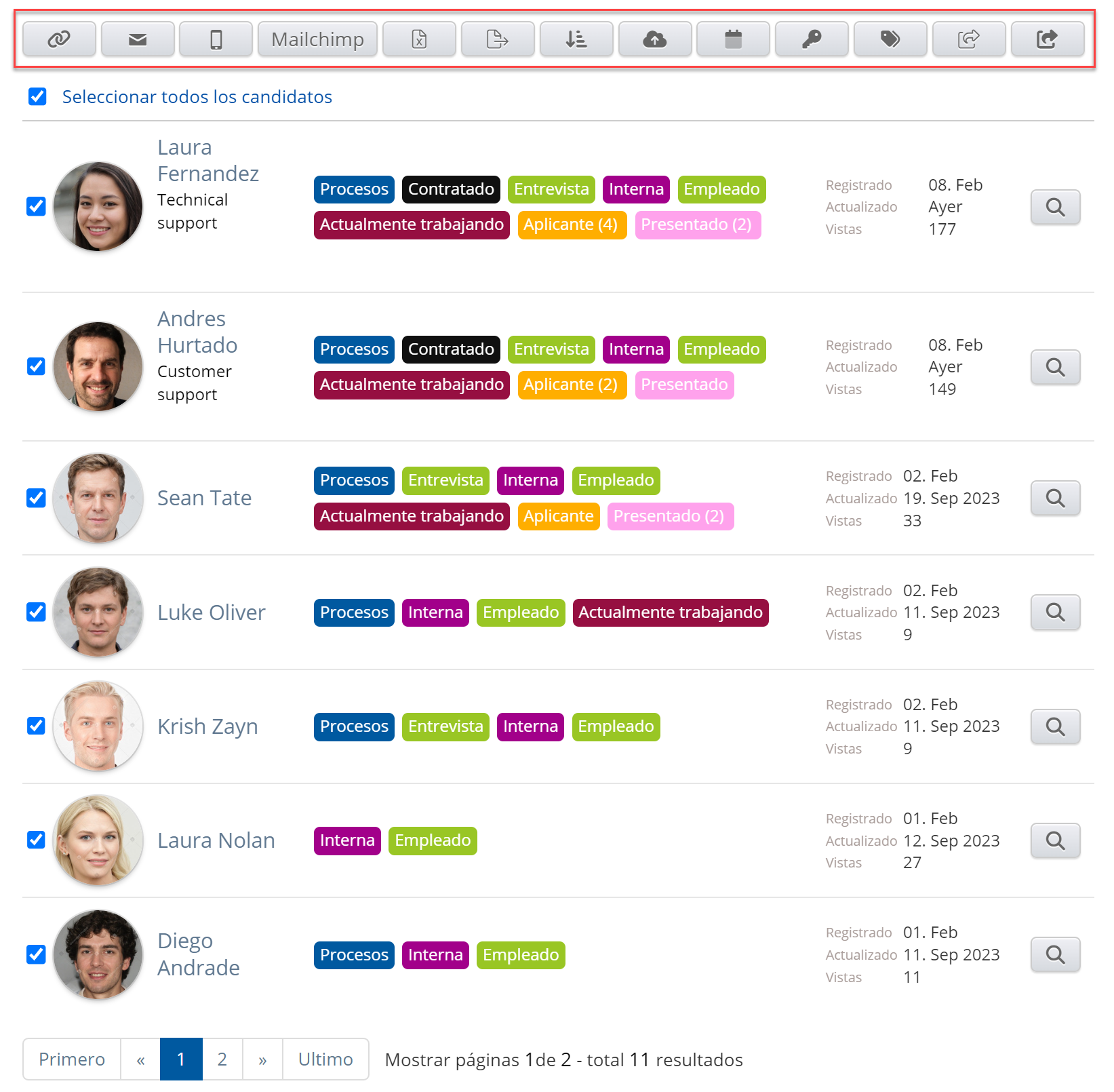1114x1092 pixels.
Task: Toggle the checkbox beside Luke Oliver
Action: (36, 612)
